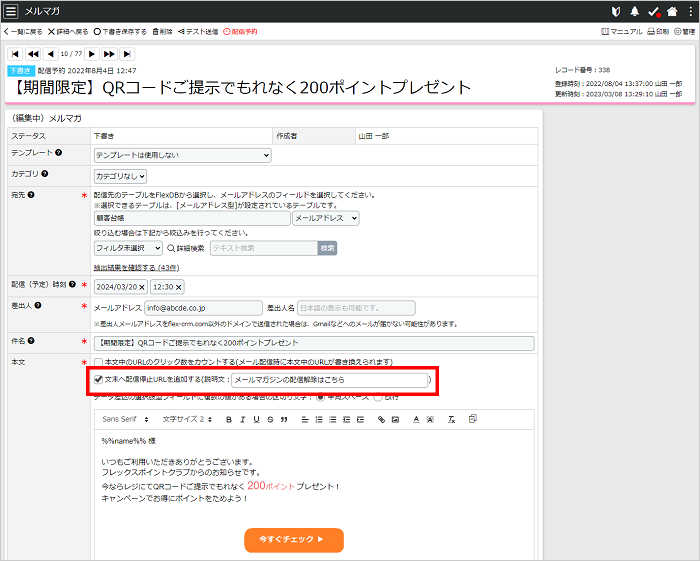Image resolution: width=700 pixels, height=561 pixels.
Task: Clear the 2024/03/20 delivery date
Action: [x=142, y=287]
